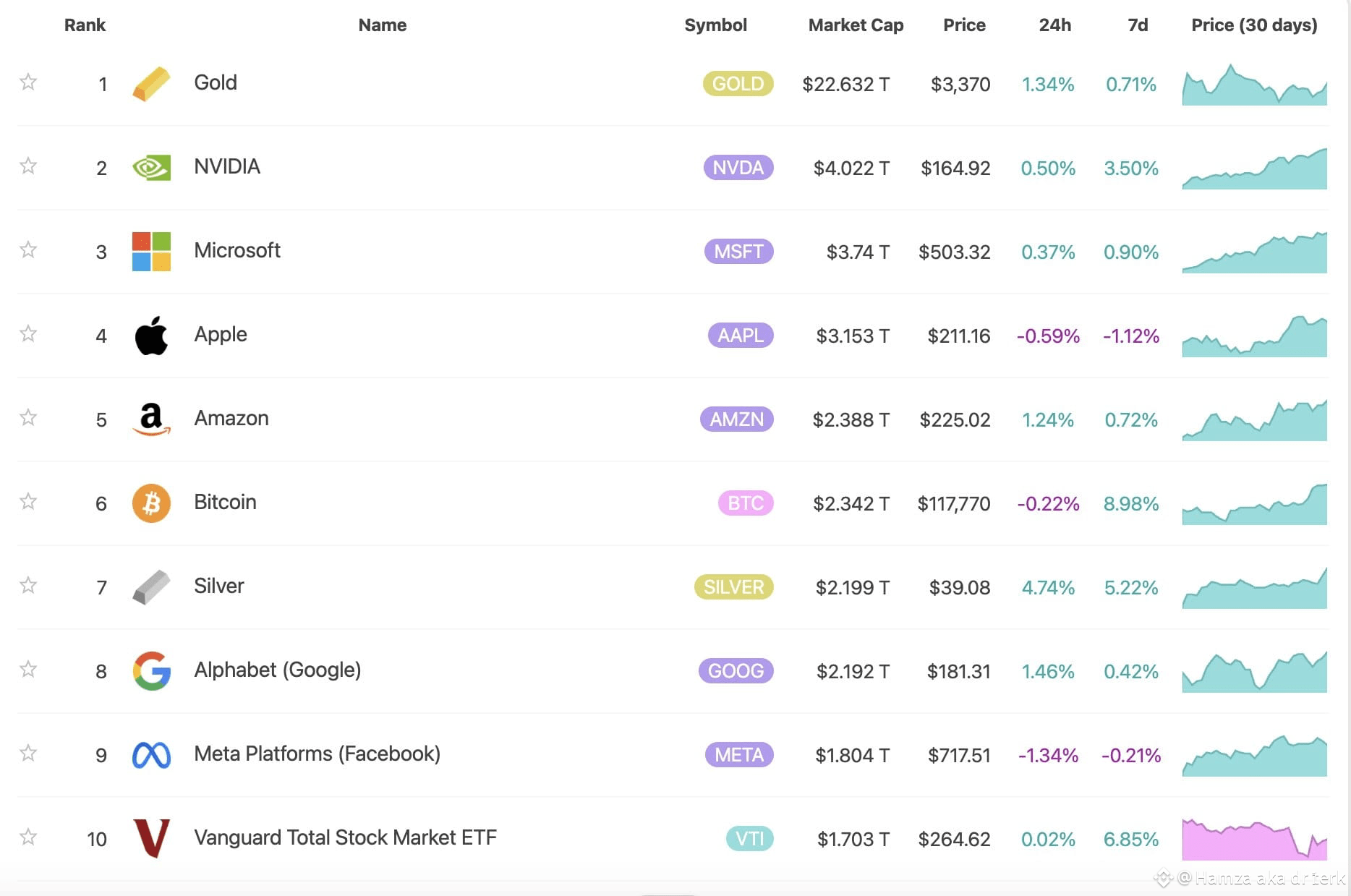1351x896 pixels.
Task: Click the NVIDIA logo icon
Action: tap(151, 168)
